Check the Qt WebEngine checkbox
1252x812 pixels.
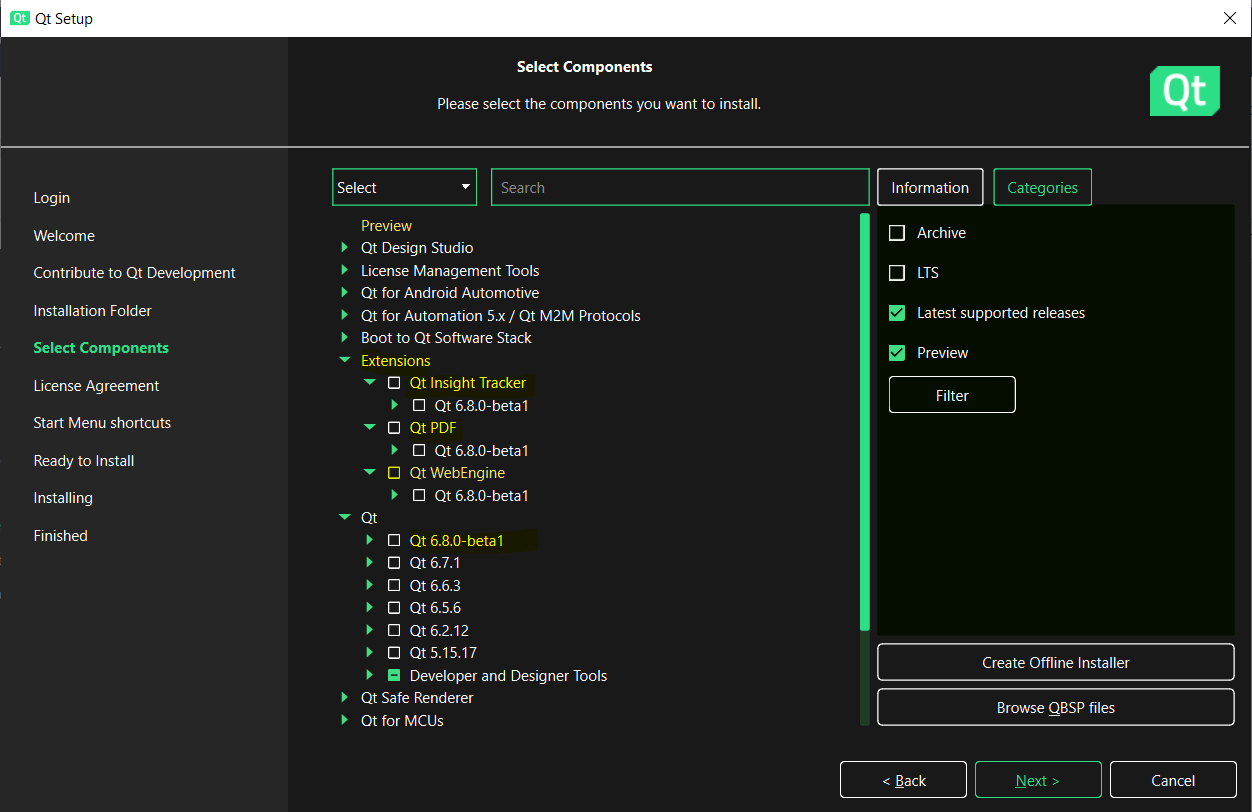click(x=394, y=473)
